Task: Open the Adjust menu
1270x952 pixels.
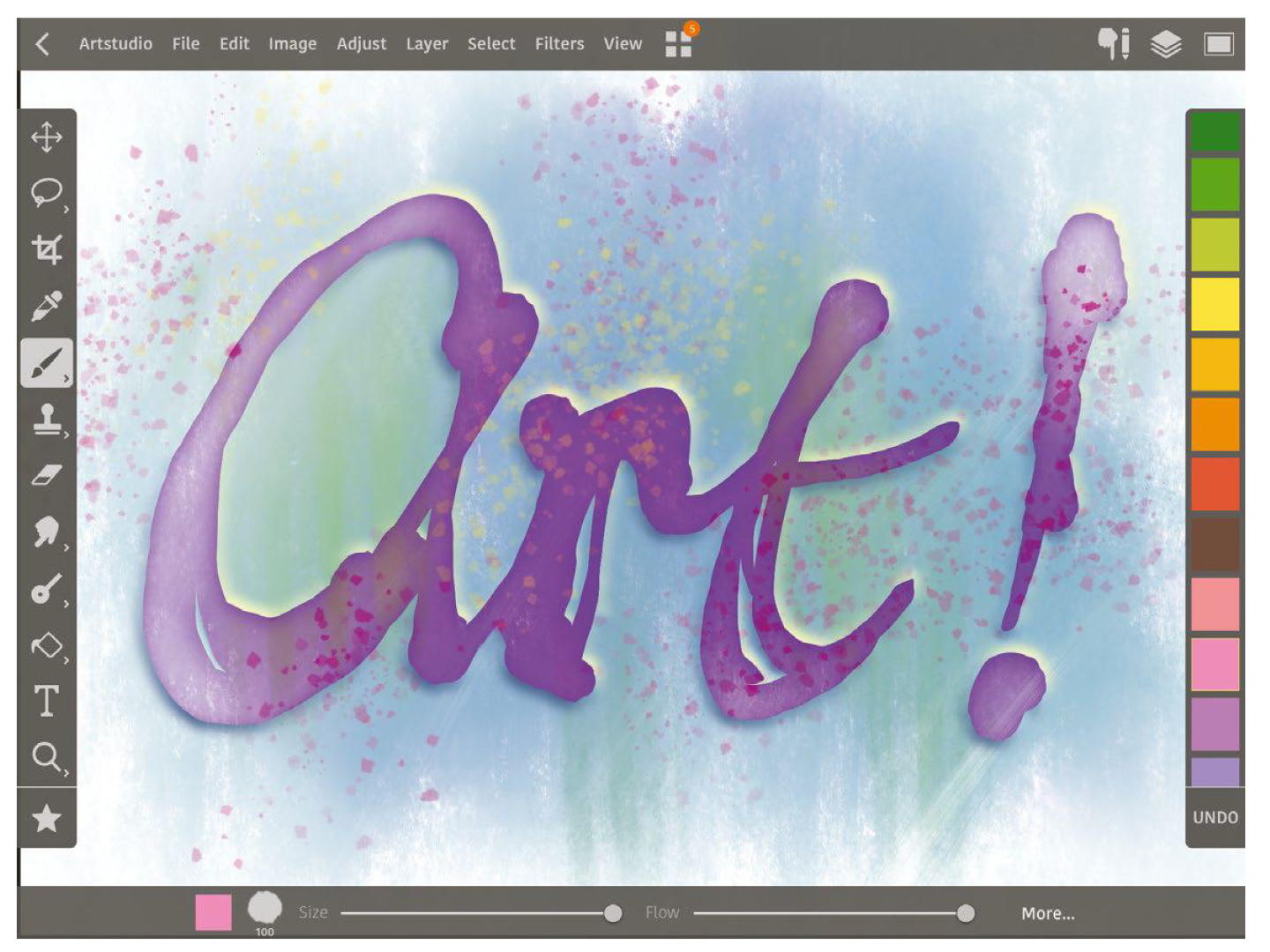Action: pos(362,43)
